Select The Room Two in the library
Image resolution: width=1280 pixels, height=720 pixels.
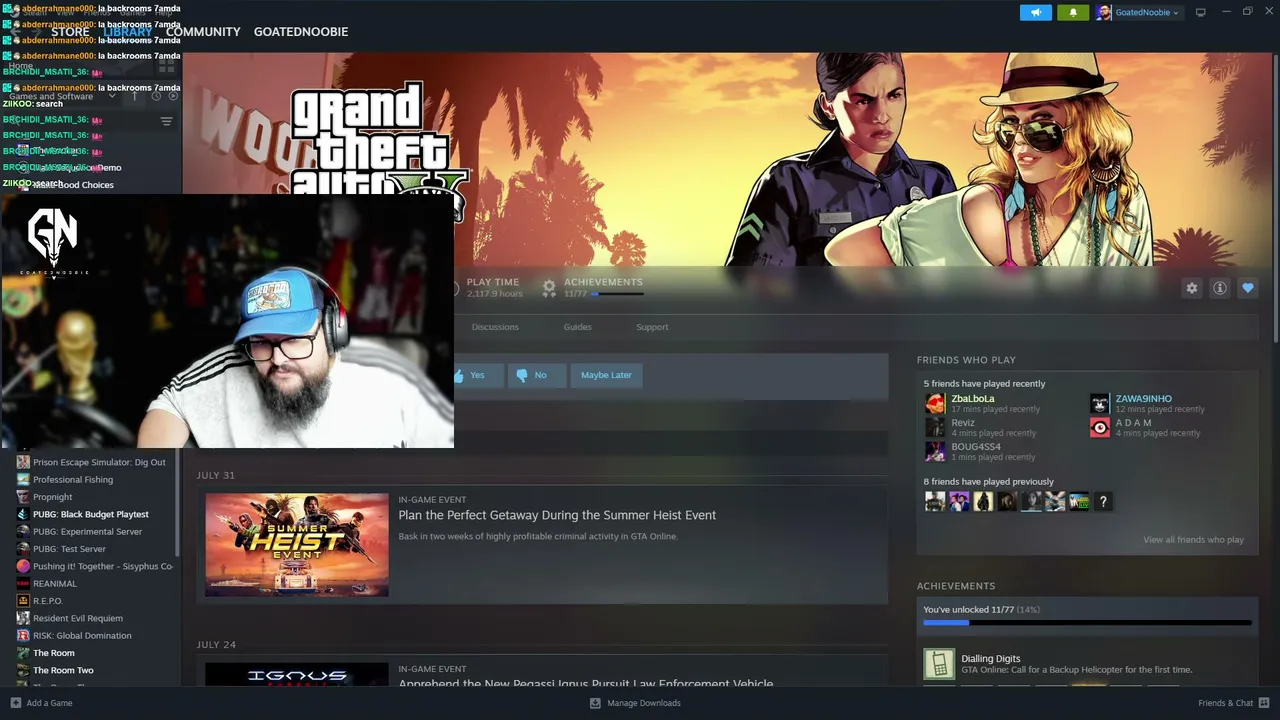[x=63, y=671]
